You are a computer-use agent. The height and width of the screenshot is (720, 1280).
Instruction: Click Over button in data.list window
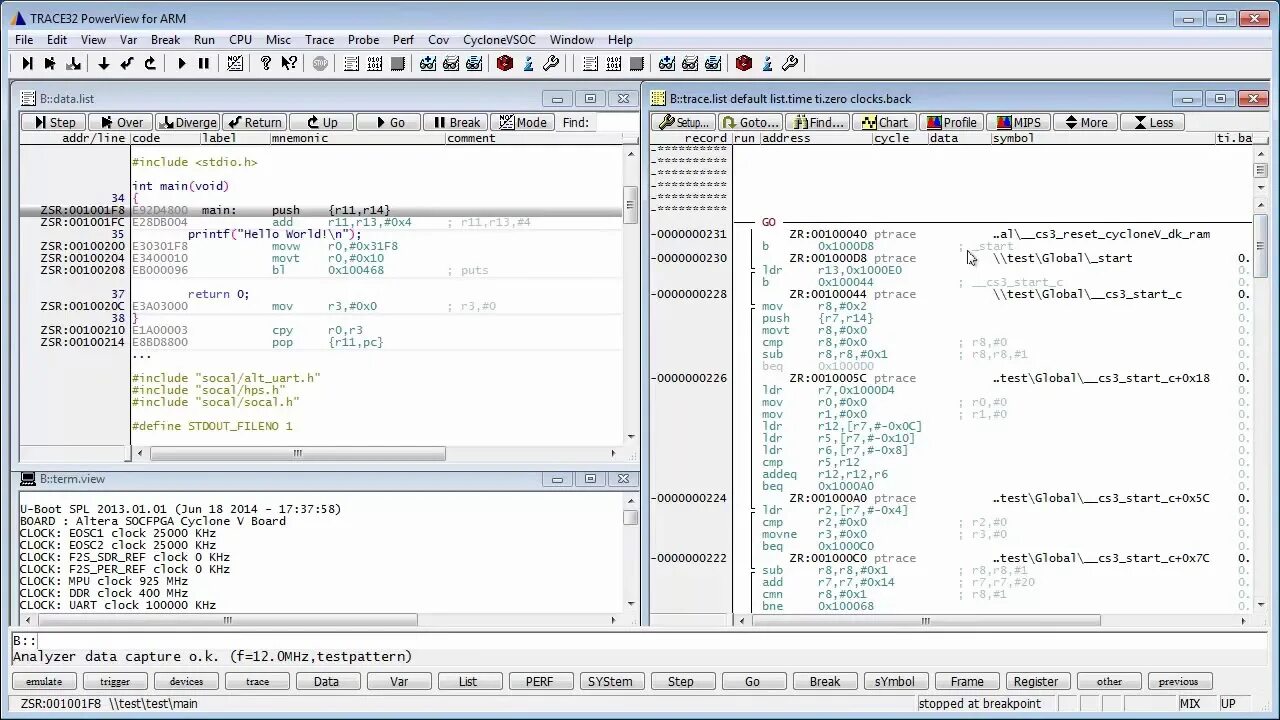tap(120, 122)
